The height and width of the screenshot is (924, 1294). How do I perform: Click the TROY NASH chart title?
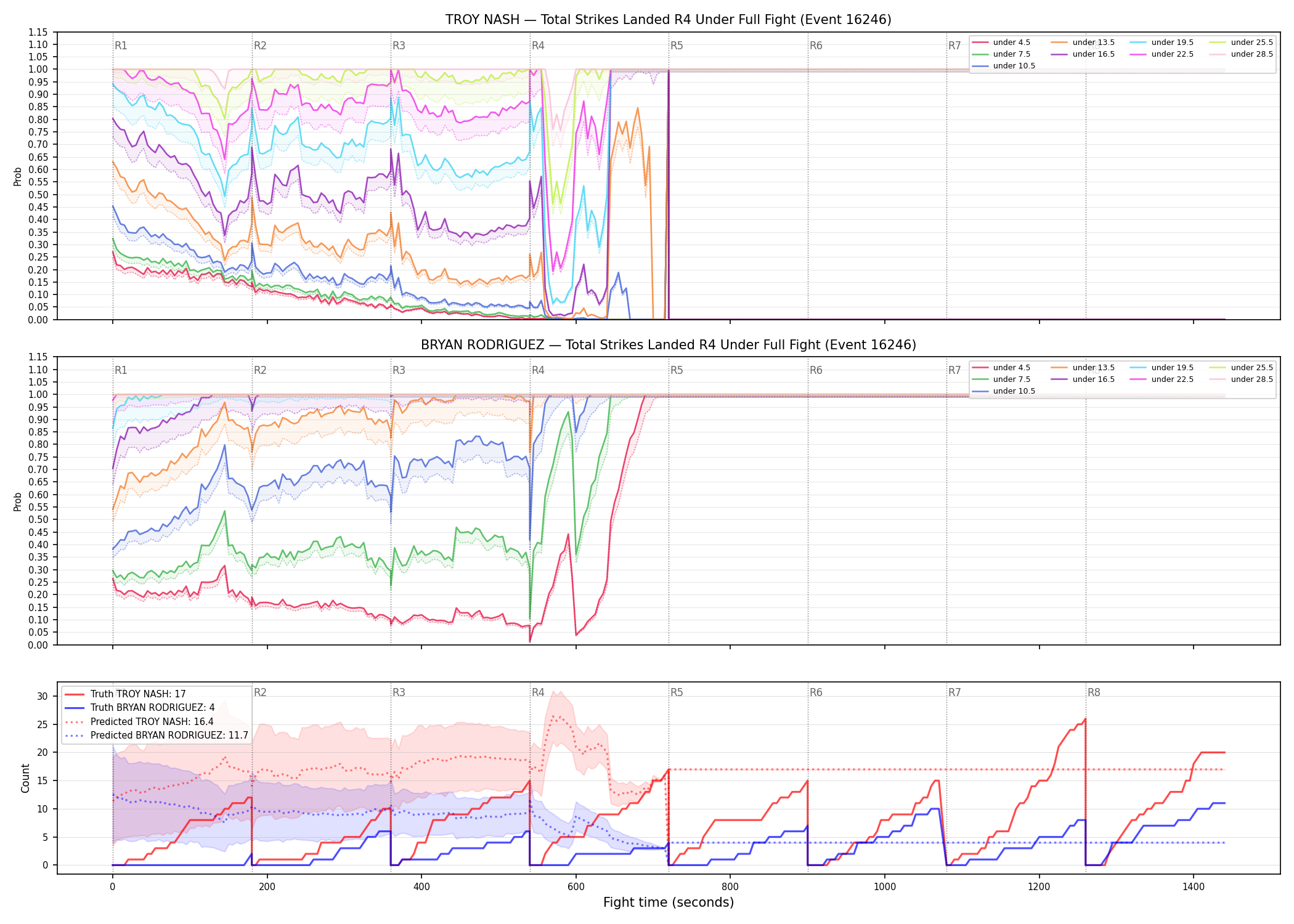click(669, 20)
